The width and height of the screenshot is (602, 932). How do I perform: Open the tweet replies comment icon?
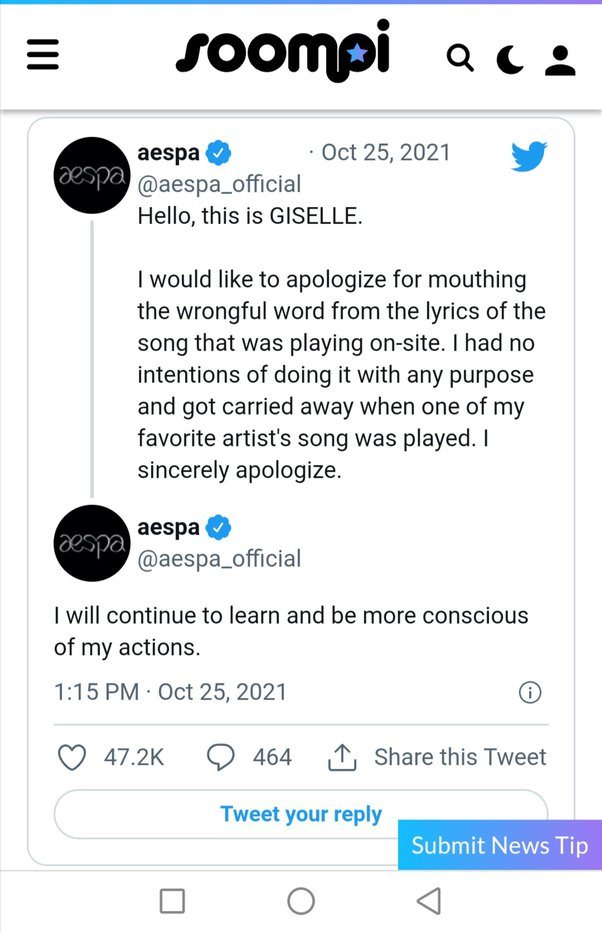(x=220, y=757)
